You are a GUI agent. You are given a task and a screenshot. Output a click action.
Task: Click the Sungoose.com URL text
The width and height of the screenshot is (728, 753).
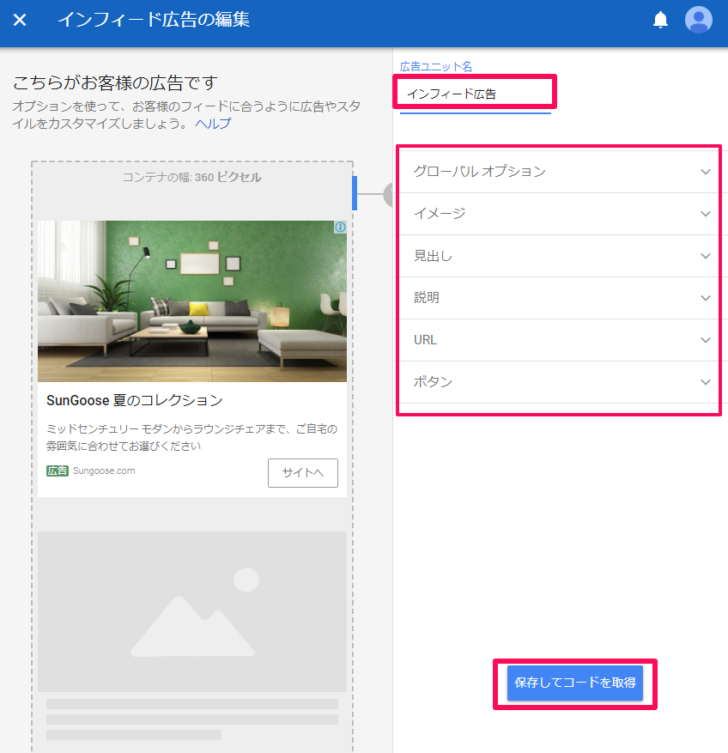pyautogui.click(x=104, y=471)
